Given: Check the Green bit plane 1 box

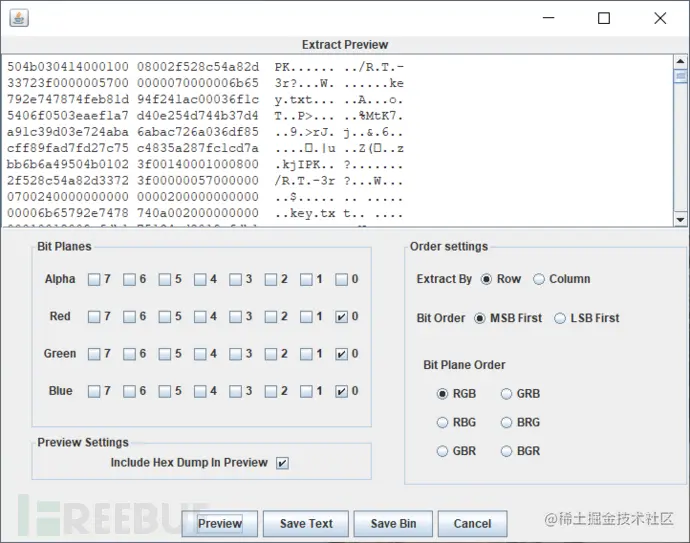Looking at the screenshot, I should coord(306,354).
